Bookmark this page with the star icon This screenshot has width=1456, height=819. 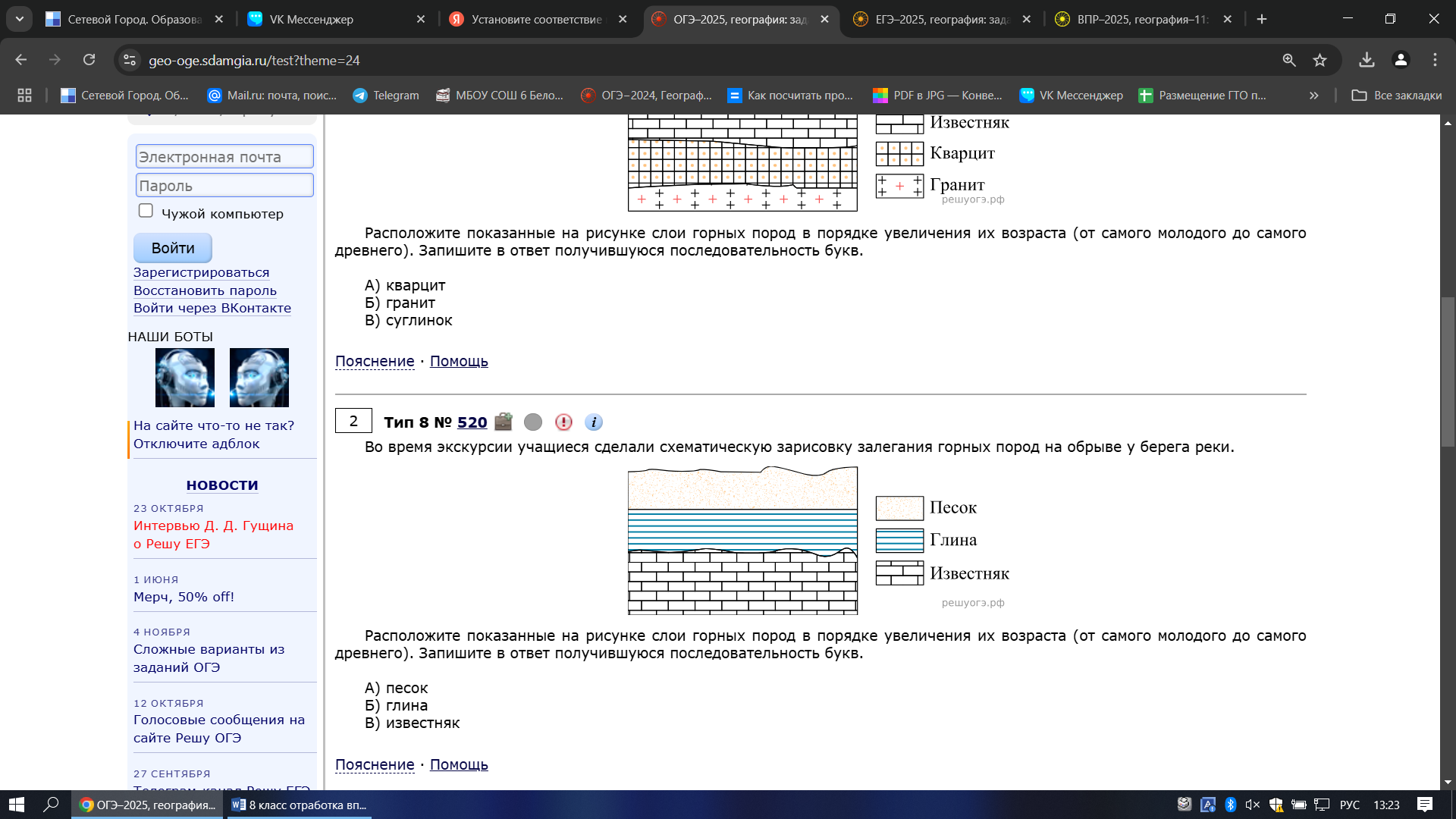pyautogui.click(x=1320, y=60)
